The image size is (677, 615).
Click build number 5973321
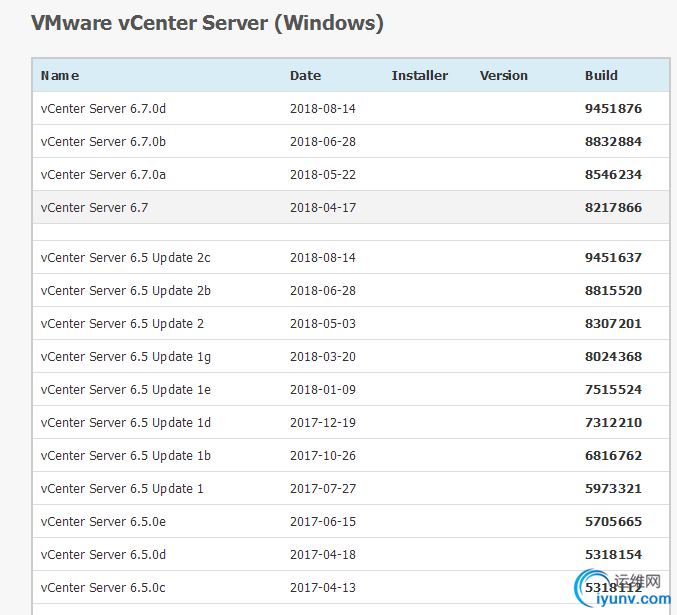tap(614, 489)
